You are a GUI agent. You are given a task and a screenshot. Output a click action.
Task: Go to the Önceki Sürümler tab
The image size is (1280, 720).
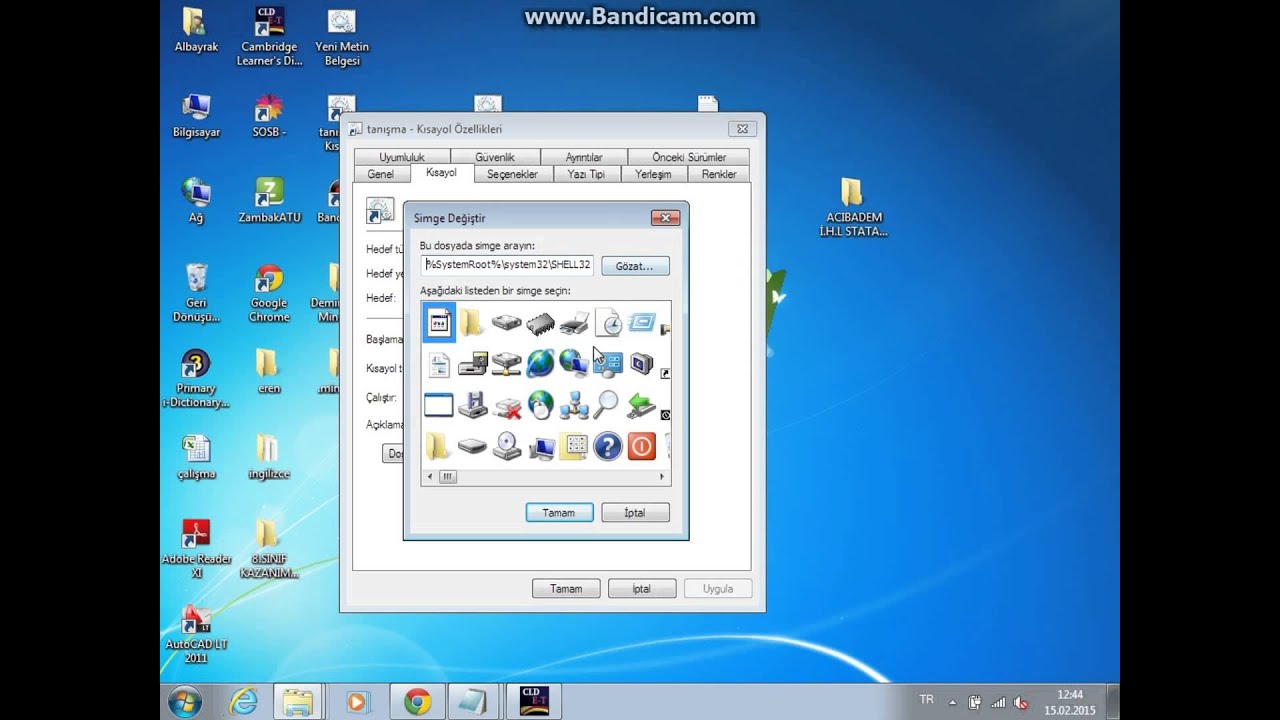(x=689, y=157)
